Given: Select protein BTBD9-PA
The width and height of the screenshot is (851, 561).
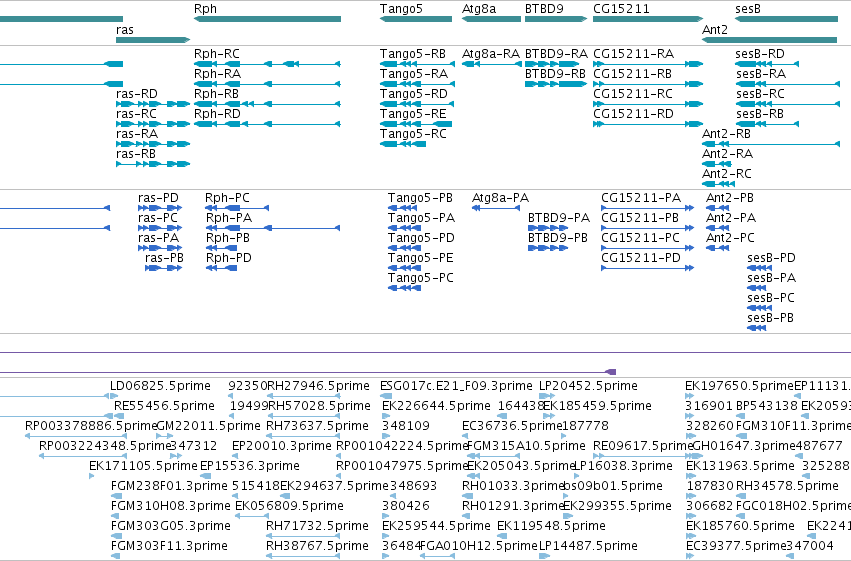Looking at the screenshot, I should coord(558,218).
